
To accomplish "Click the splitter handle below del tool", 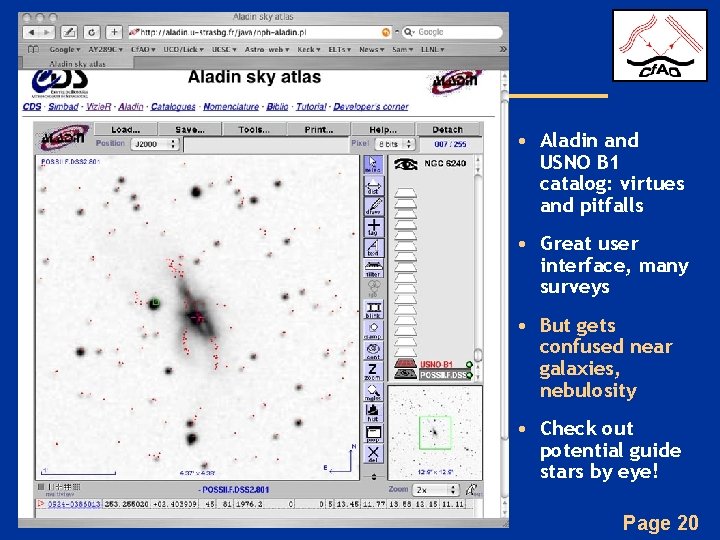I will [373, 477].
